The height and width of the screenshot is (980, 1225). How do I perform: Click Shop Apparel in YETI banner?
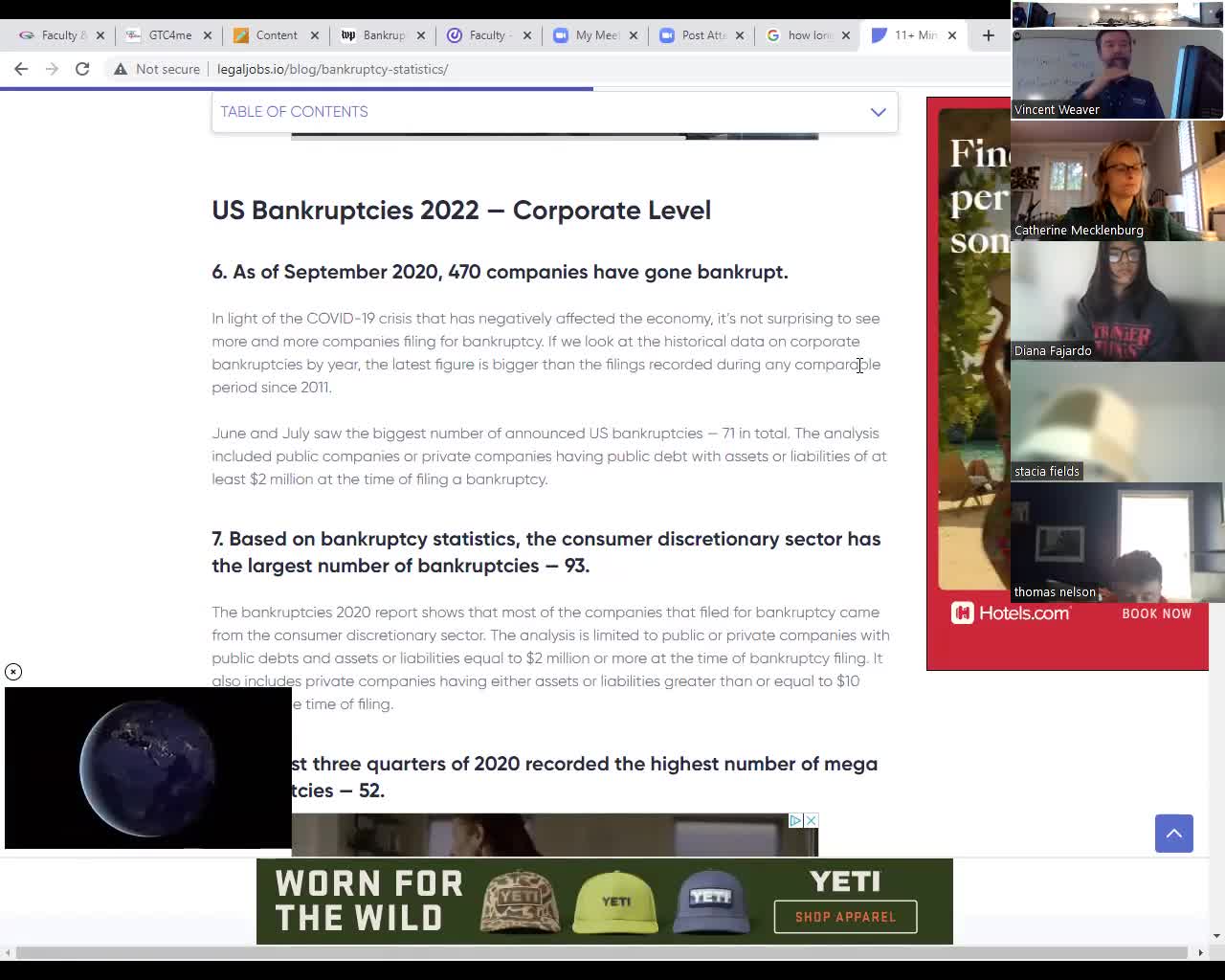pyautogui.click(x=845, y=917)
